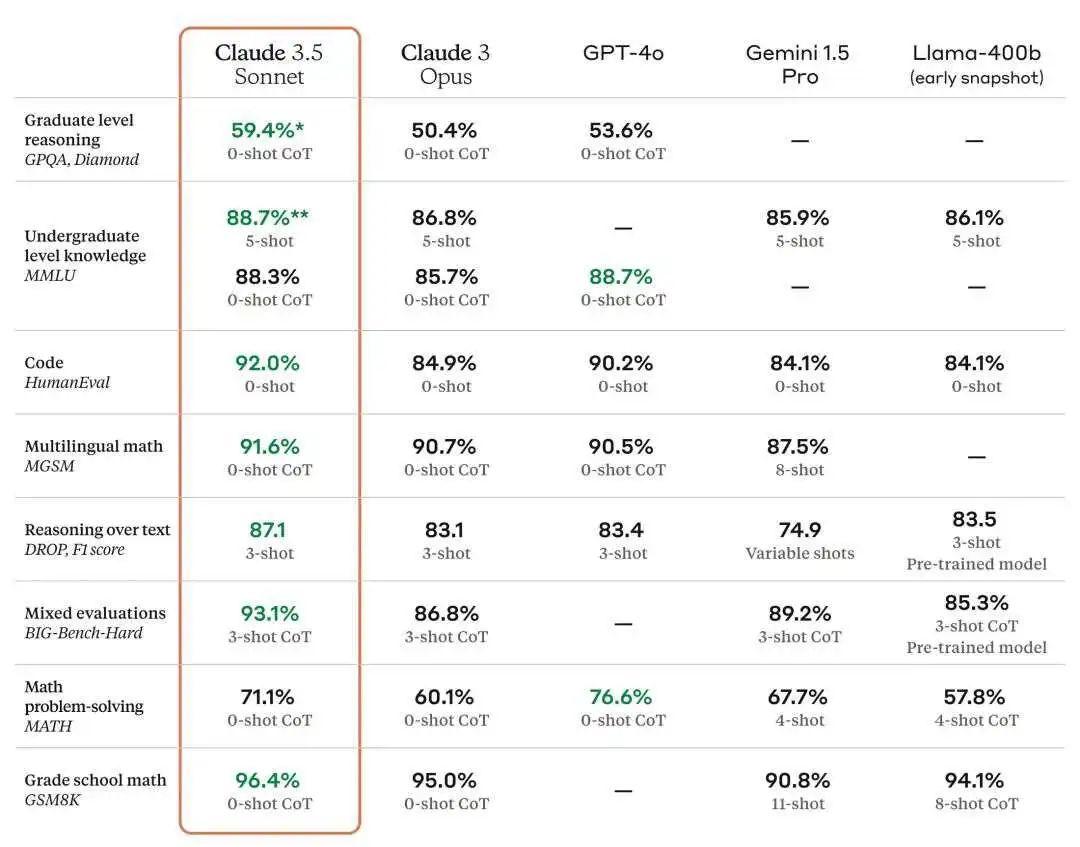
Task: Select the 74.9 Variable shots cell
Action: 799,540
